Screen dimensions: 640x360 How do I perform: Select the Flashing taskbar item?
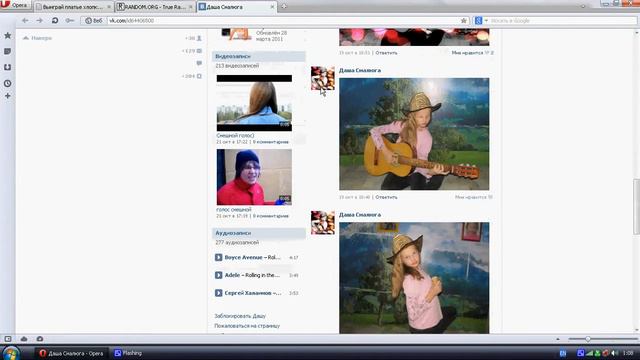128,353
